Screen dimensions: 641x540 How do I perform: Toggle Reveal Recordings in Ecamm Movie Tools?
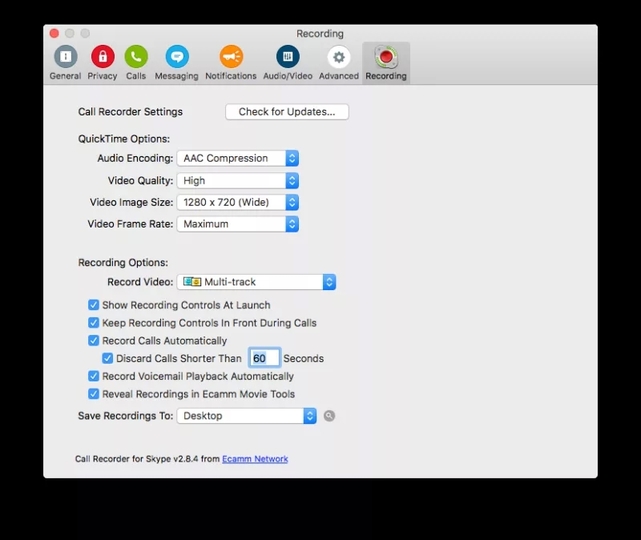pos(93,394)
